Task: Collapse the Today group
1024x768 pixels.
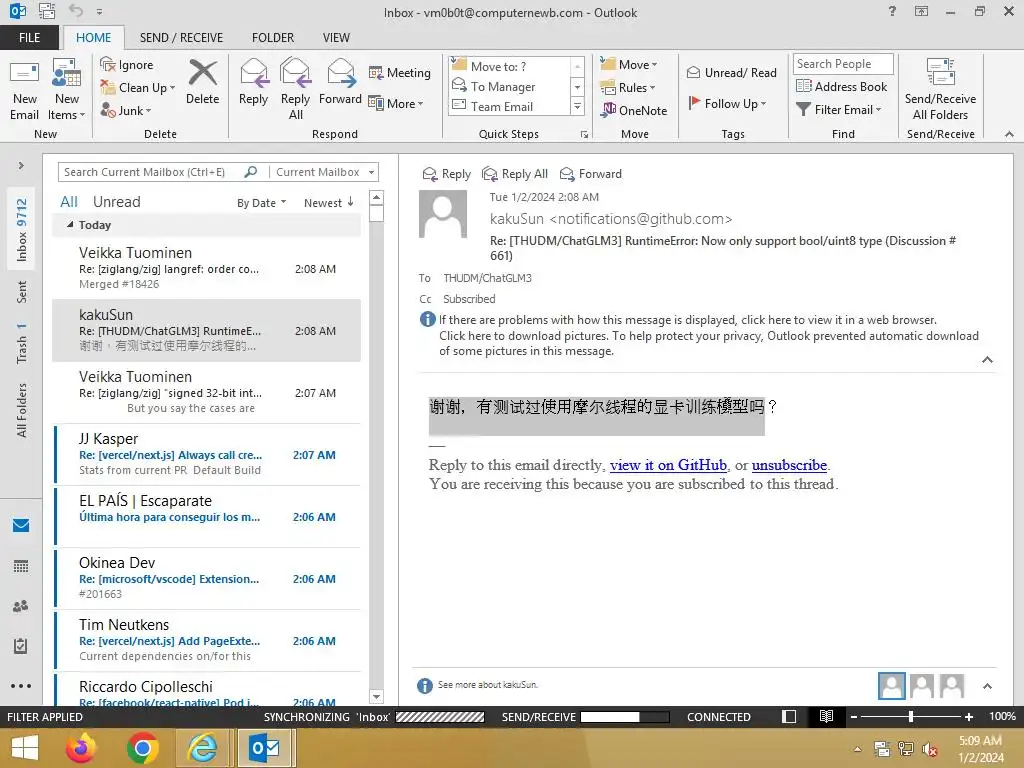Action: (71, 225)
